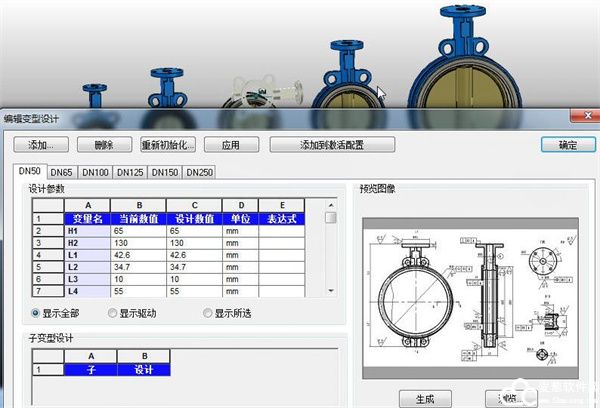Open the DN100 tab
600x408 pixels.
[96, 172]
